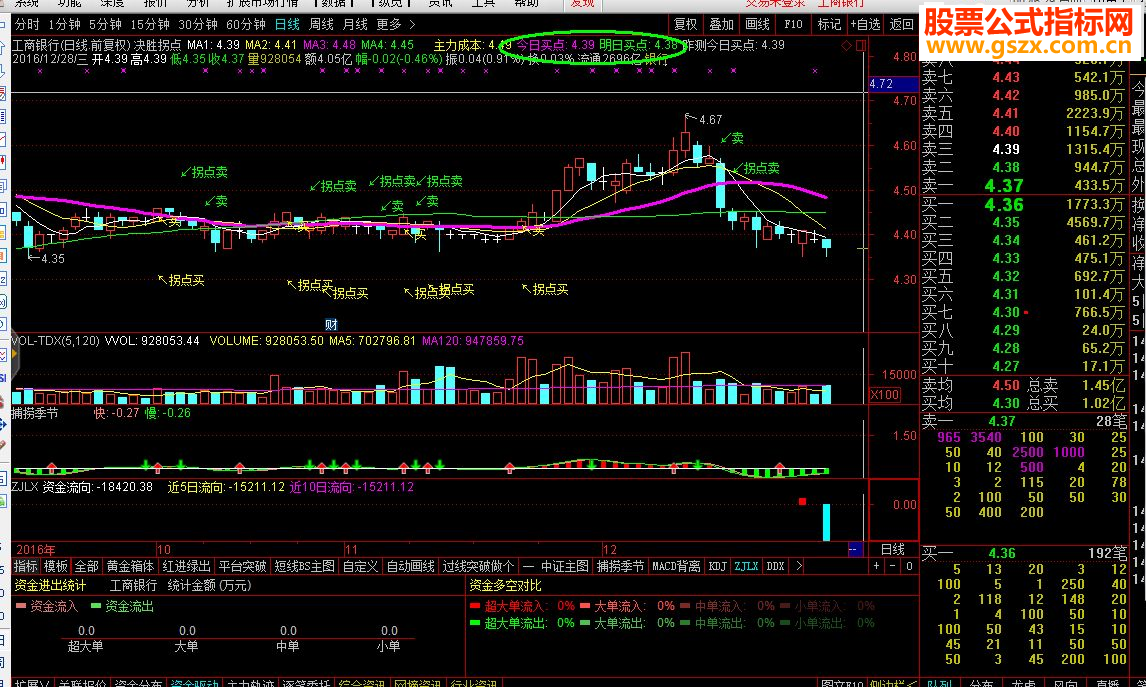Click the X100 volume scale label
Screen dimensions: 1146x687
point(884,395)
